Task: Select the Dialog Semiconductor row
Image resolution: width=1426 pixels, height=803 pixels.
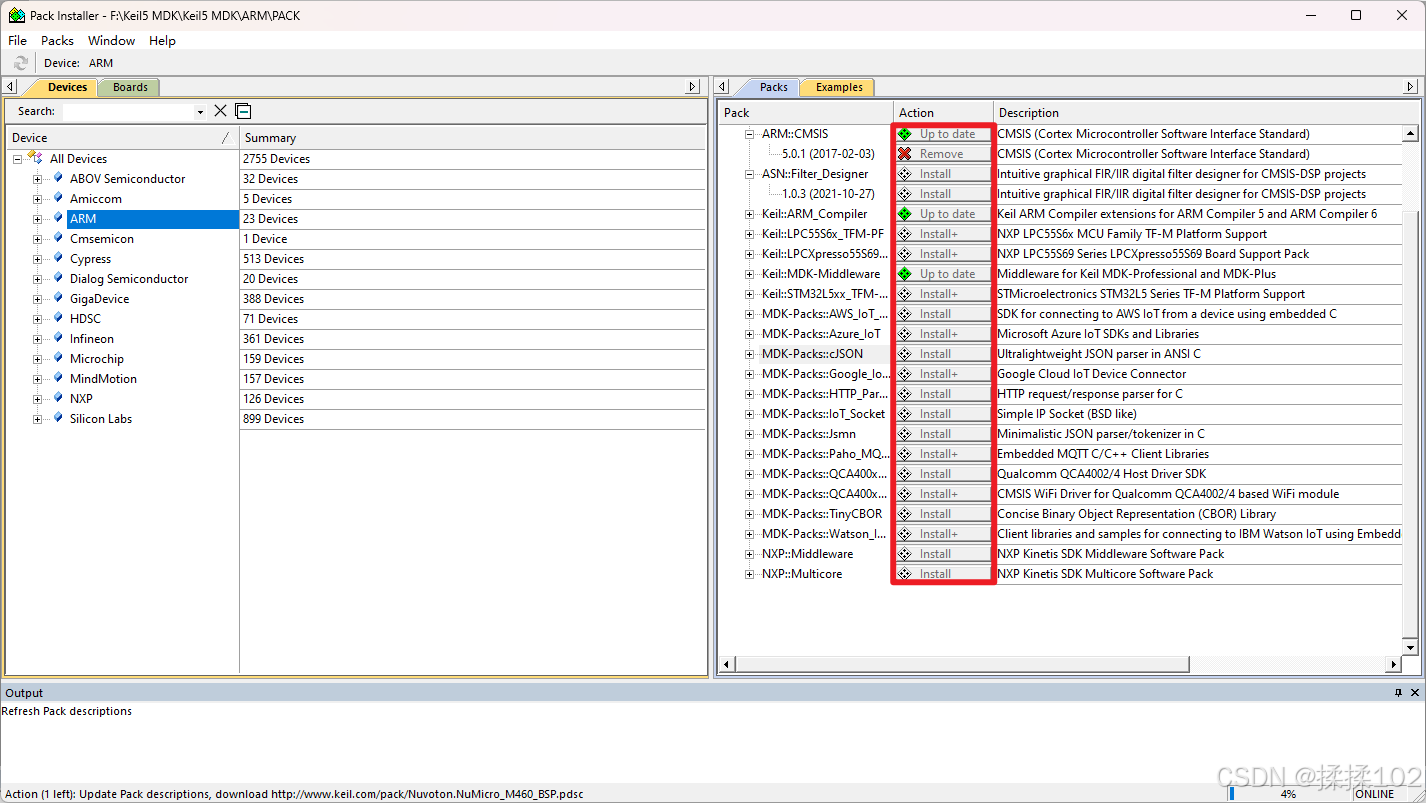Action: point(128,279)
